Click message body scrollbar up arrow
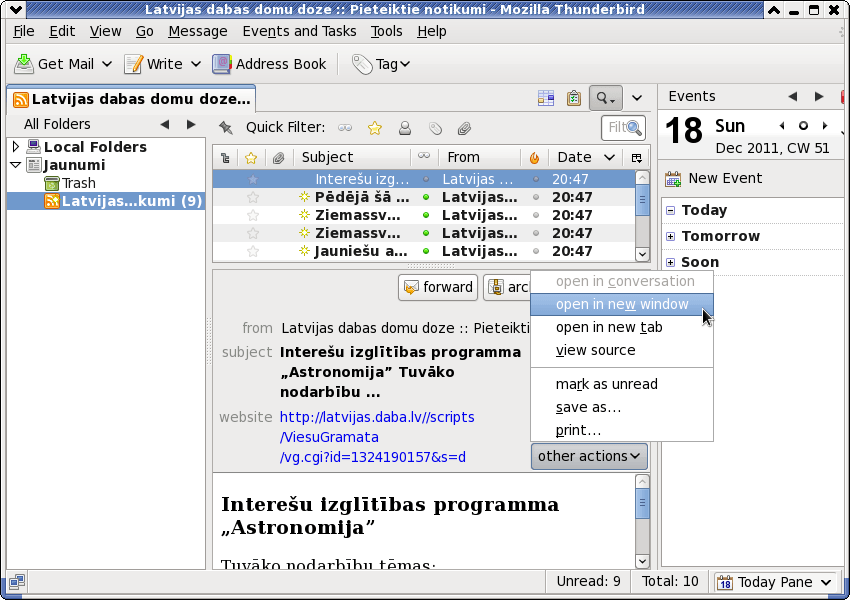This screenshot has width=850, height=600. [642, 481]
